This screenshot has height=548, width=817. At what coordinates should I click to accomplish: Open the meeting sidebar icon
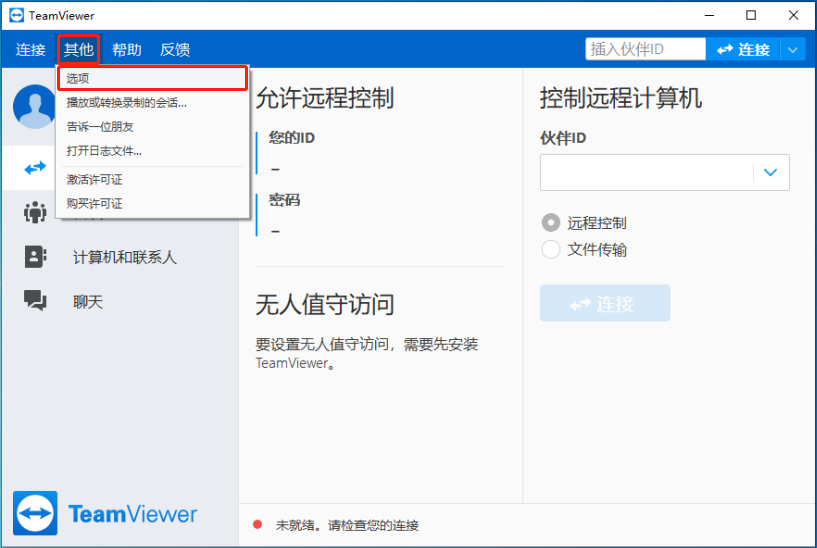click(35, 212)
